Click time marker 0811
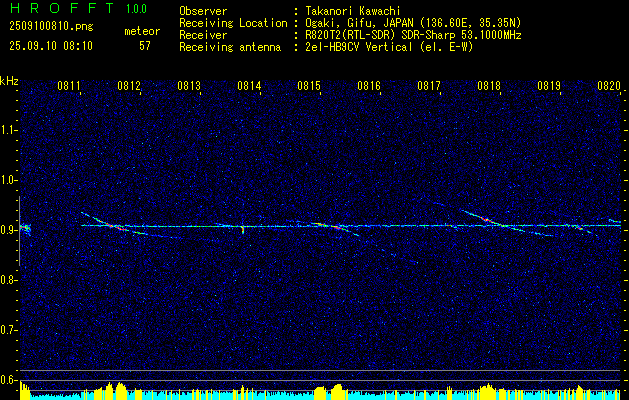This screenshot has height=400, width=629. point(69,85)
